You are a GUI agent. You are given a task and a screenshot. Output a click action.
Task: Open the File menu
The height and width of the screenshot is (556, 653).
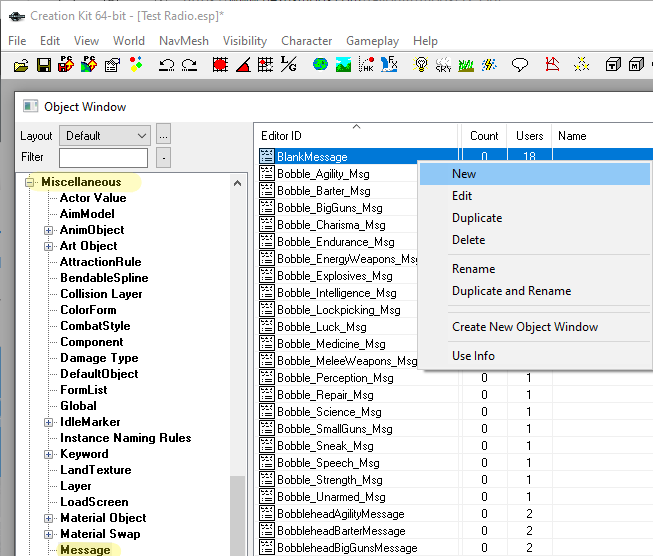17,41
